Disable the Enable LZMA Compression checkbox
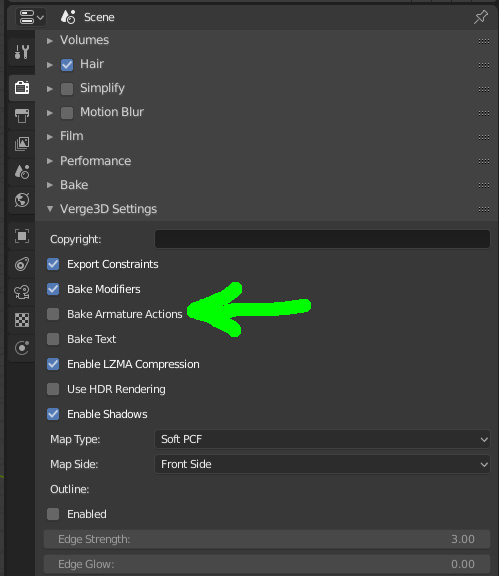 (x=53, y=364)
